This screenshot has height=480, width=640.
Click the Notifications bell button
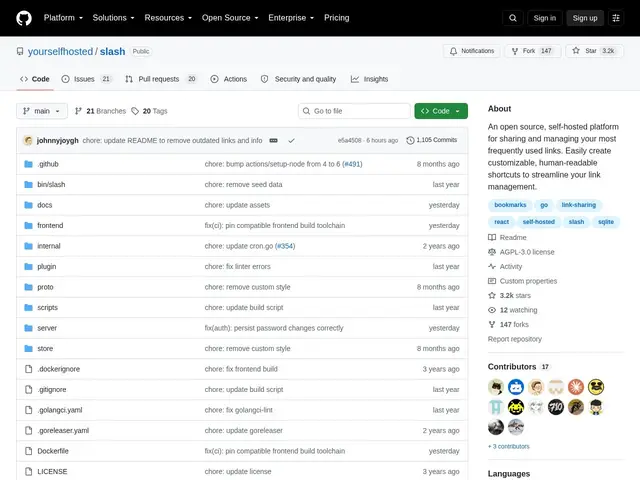(471, 51)
